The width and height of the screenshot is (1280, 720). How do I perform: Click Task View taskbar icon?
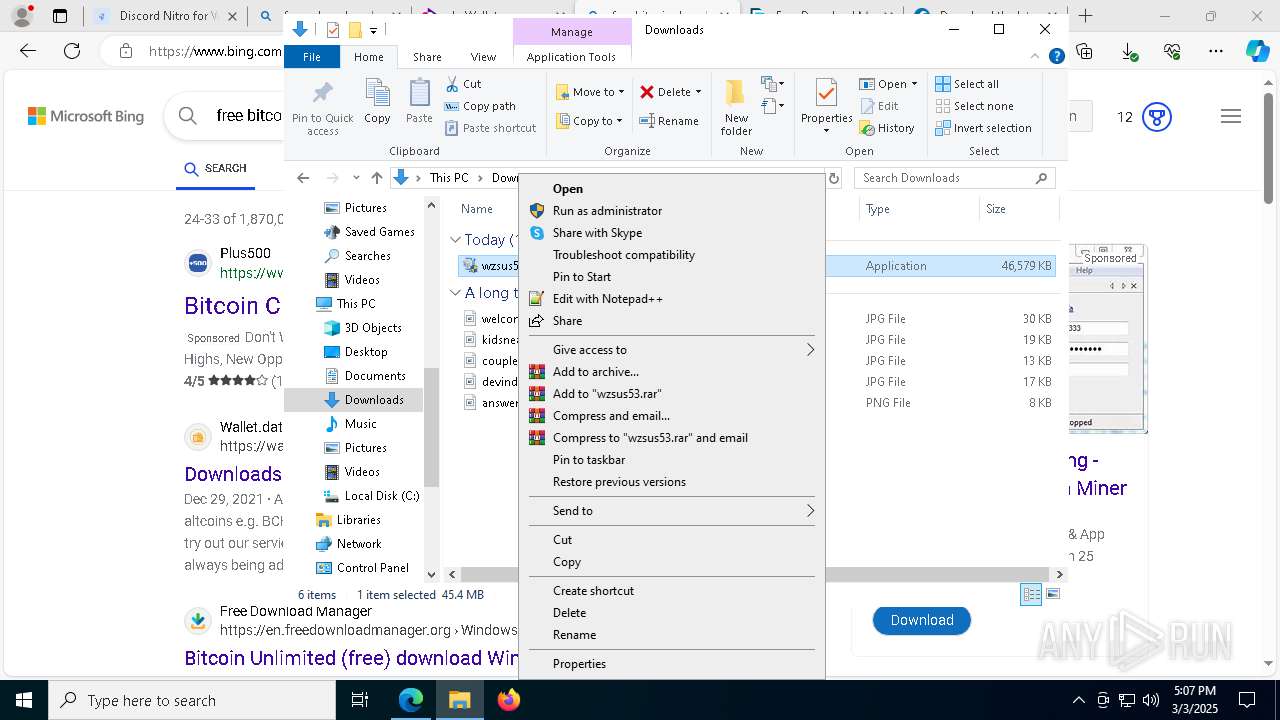click(x=360, y=700)
